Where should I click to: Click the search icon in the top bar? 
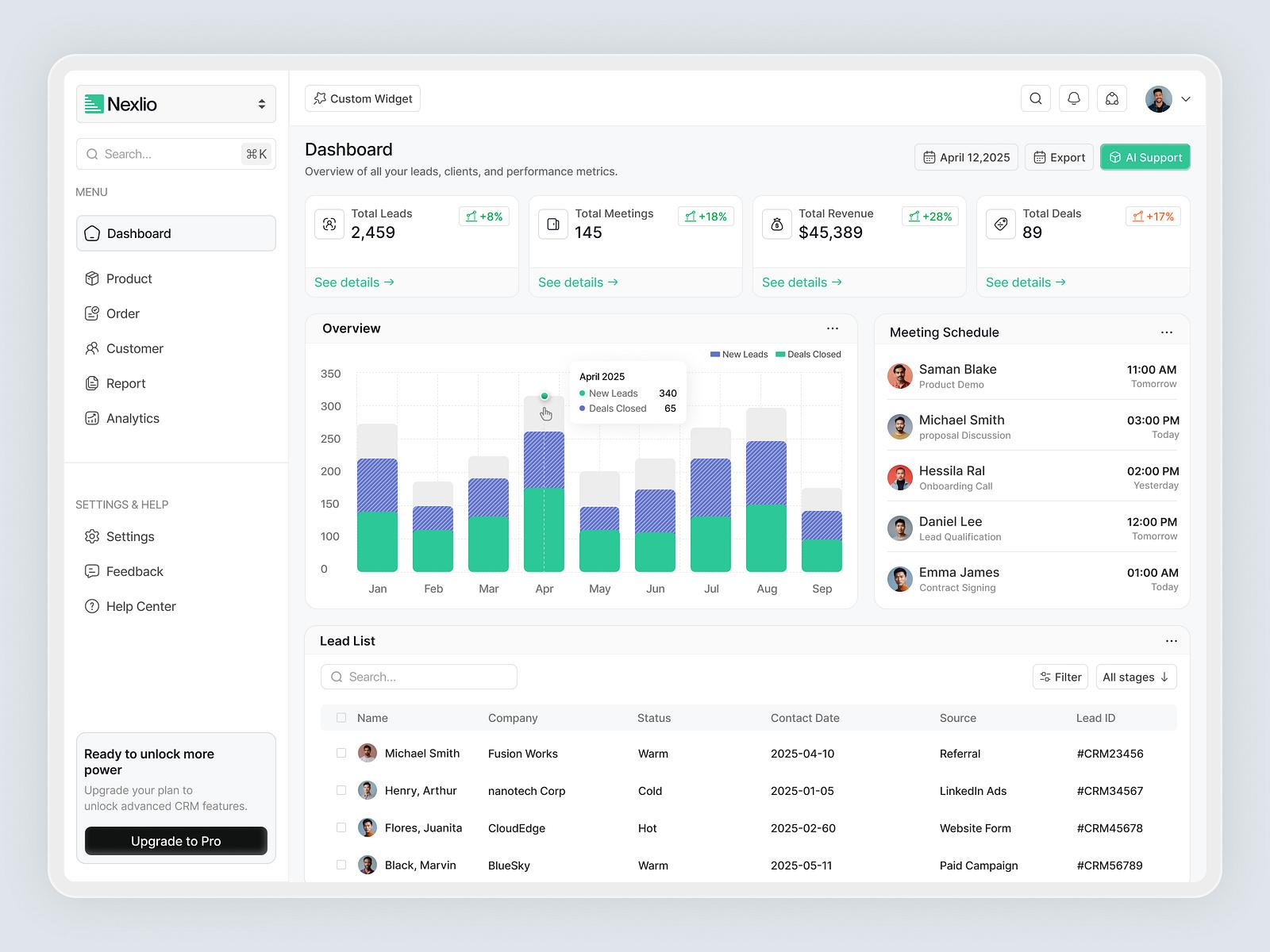1035,98
